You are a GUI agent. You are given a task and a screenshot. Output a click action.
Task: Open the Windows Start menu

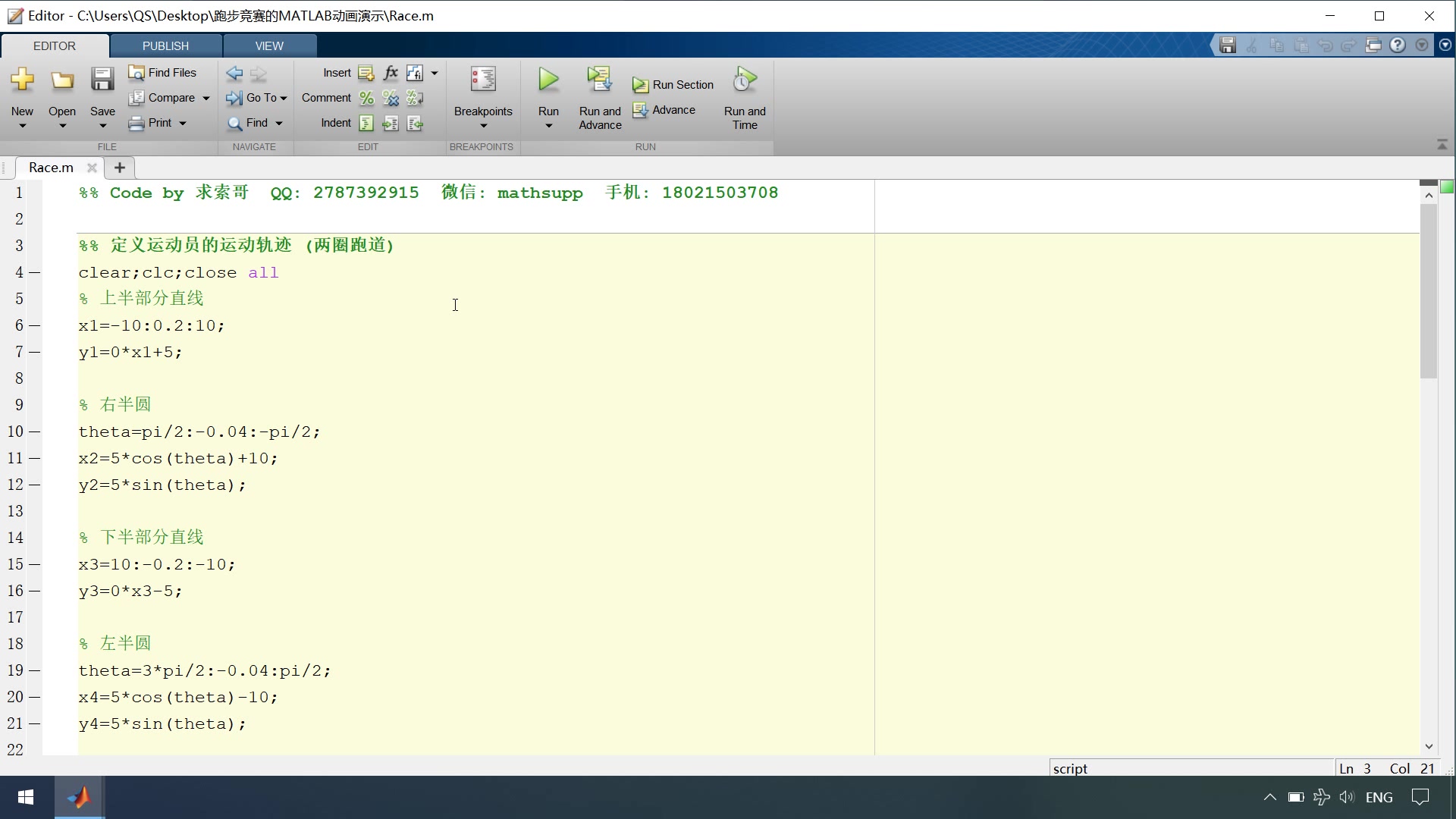tap(26, 798)
